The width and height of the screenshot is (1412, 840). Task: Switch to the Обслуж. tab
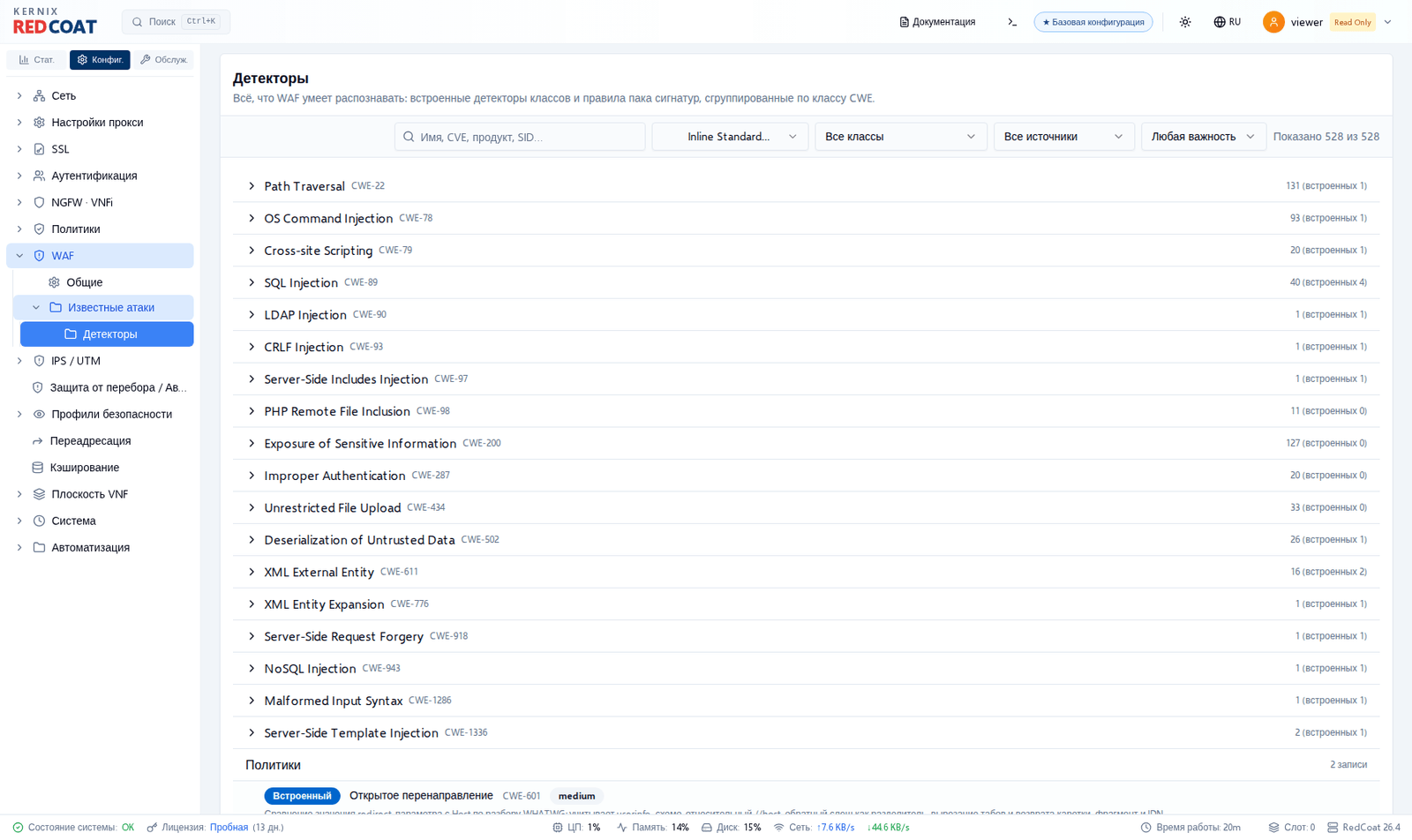point(163,60)
